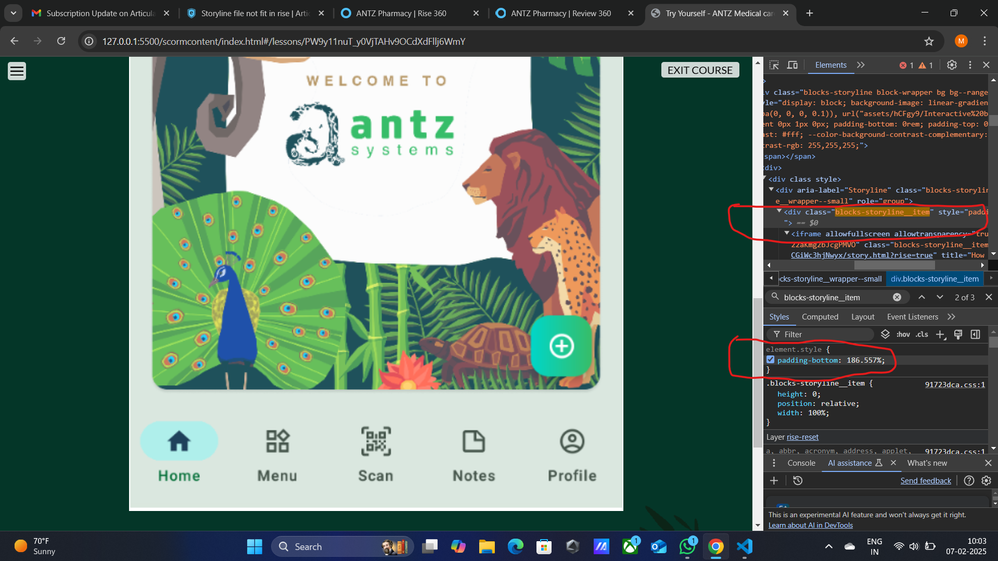Open the Profile person icon
The width and height of the screenshot is (998, 561).
572,441
